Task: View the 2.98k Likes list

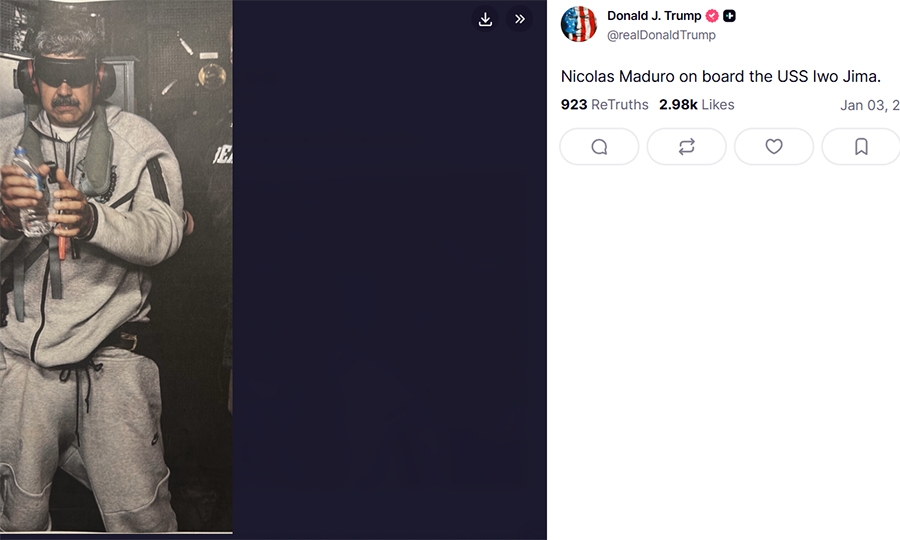Action: pyautogui.click(x=678, y=105)
